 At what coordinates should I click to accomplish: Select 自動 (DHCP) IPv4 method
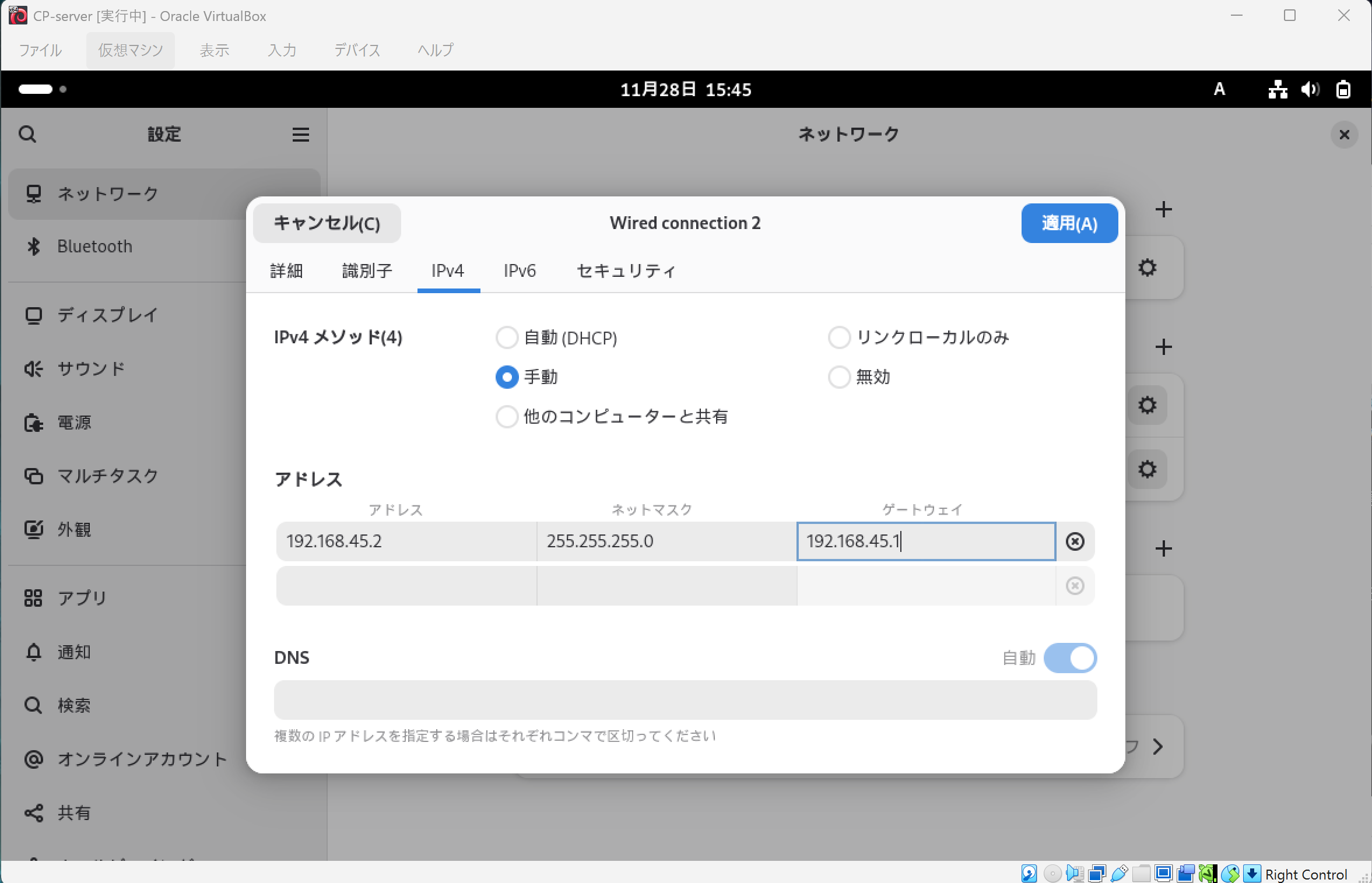point(507,337)
